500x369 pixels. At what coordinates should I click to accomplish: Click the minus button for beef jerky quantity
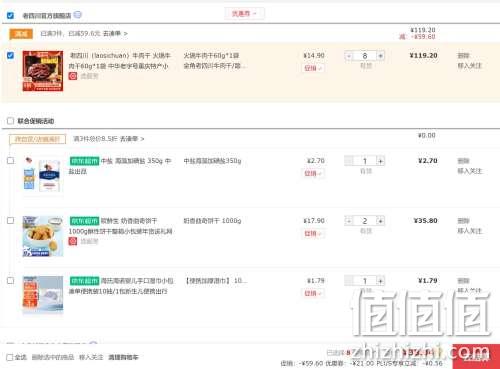pyautogui.click(x=349, y=56)
